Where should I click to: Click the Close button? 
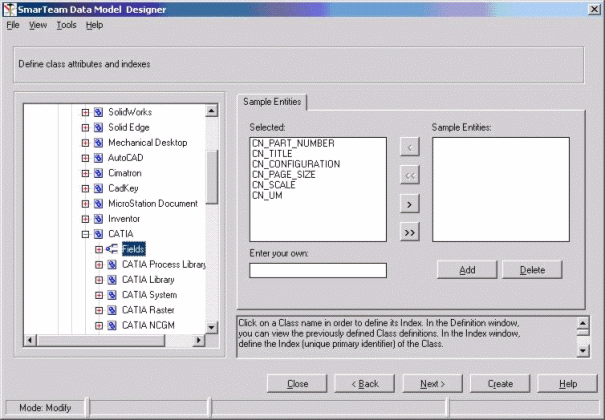tap(297, 384)
